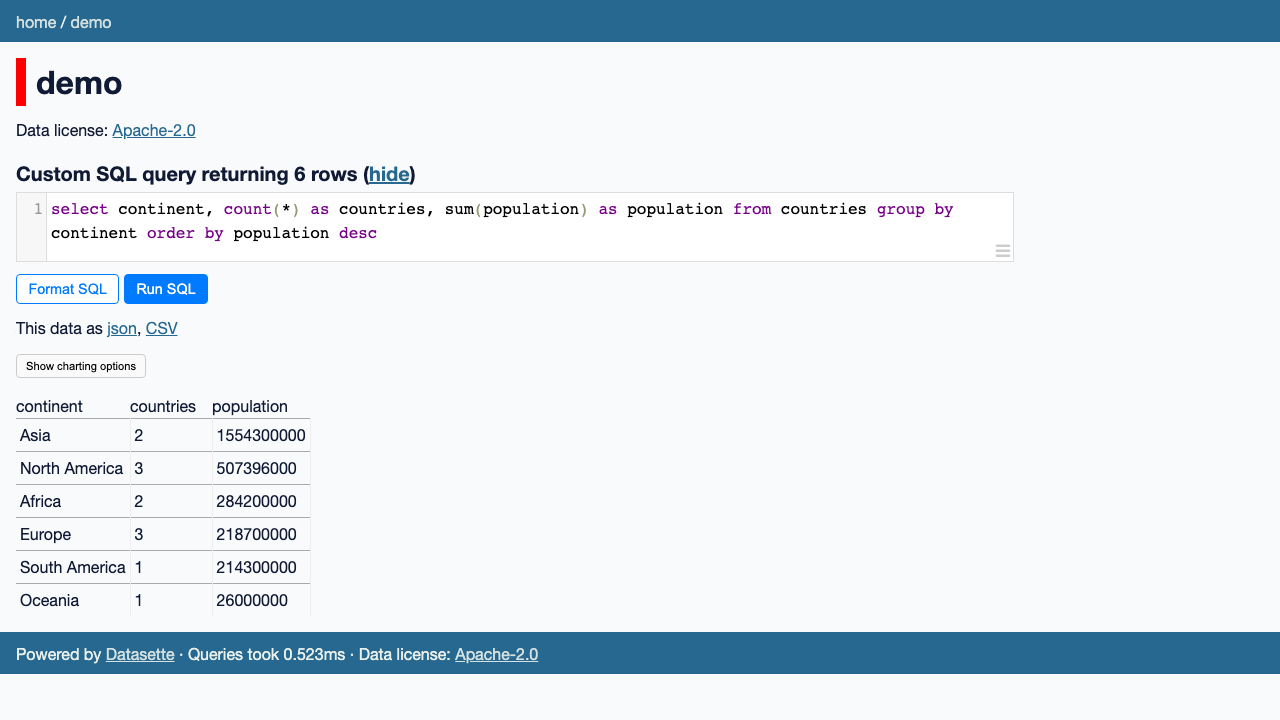Click the population column header
Screen dimensions: 1280x720
[x=250, y=406]
